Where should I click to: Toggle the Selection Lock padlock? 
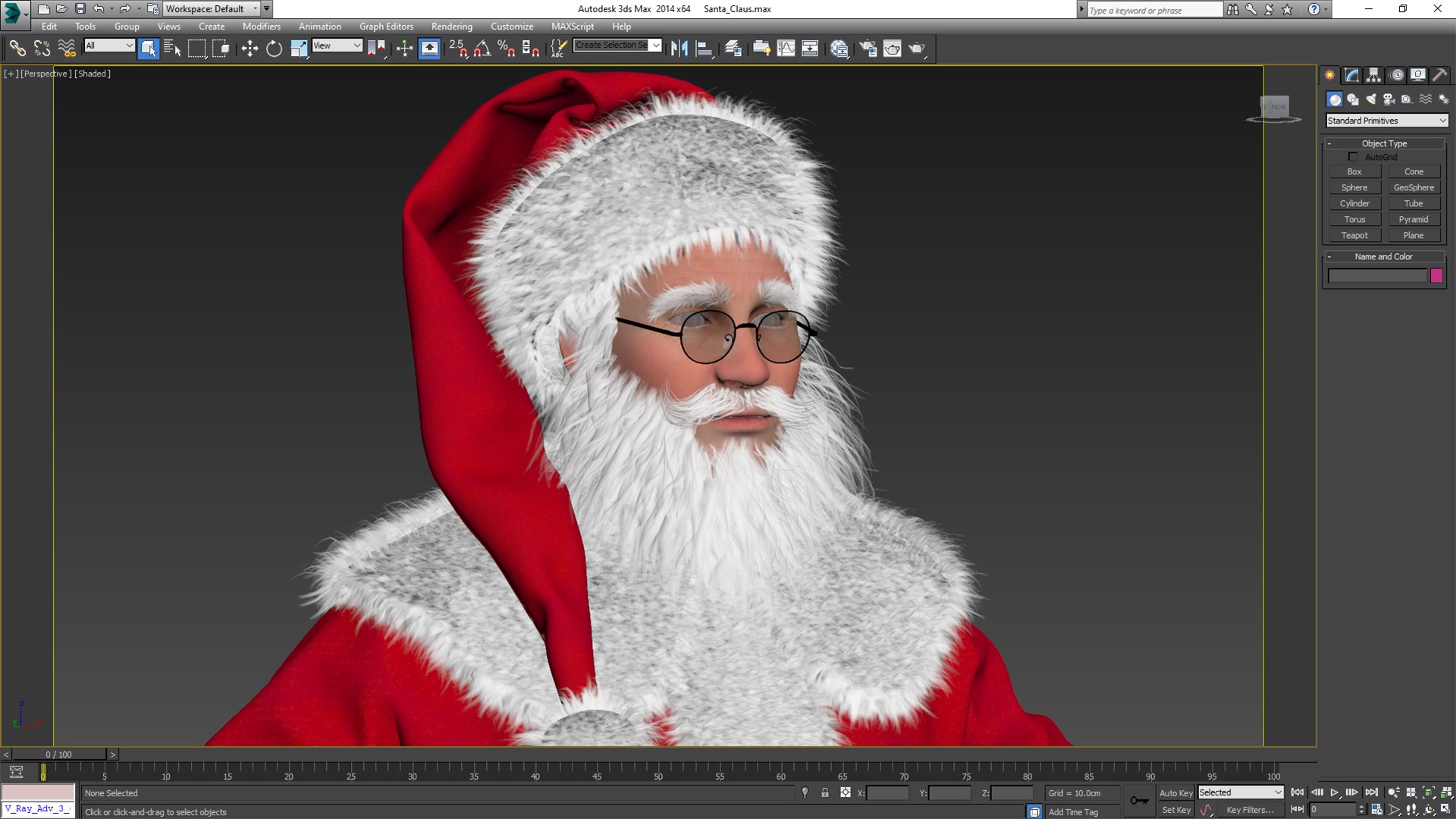coord(825,792)
